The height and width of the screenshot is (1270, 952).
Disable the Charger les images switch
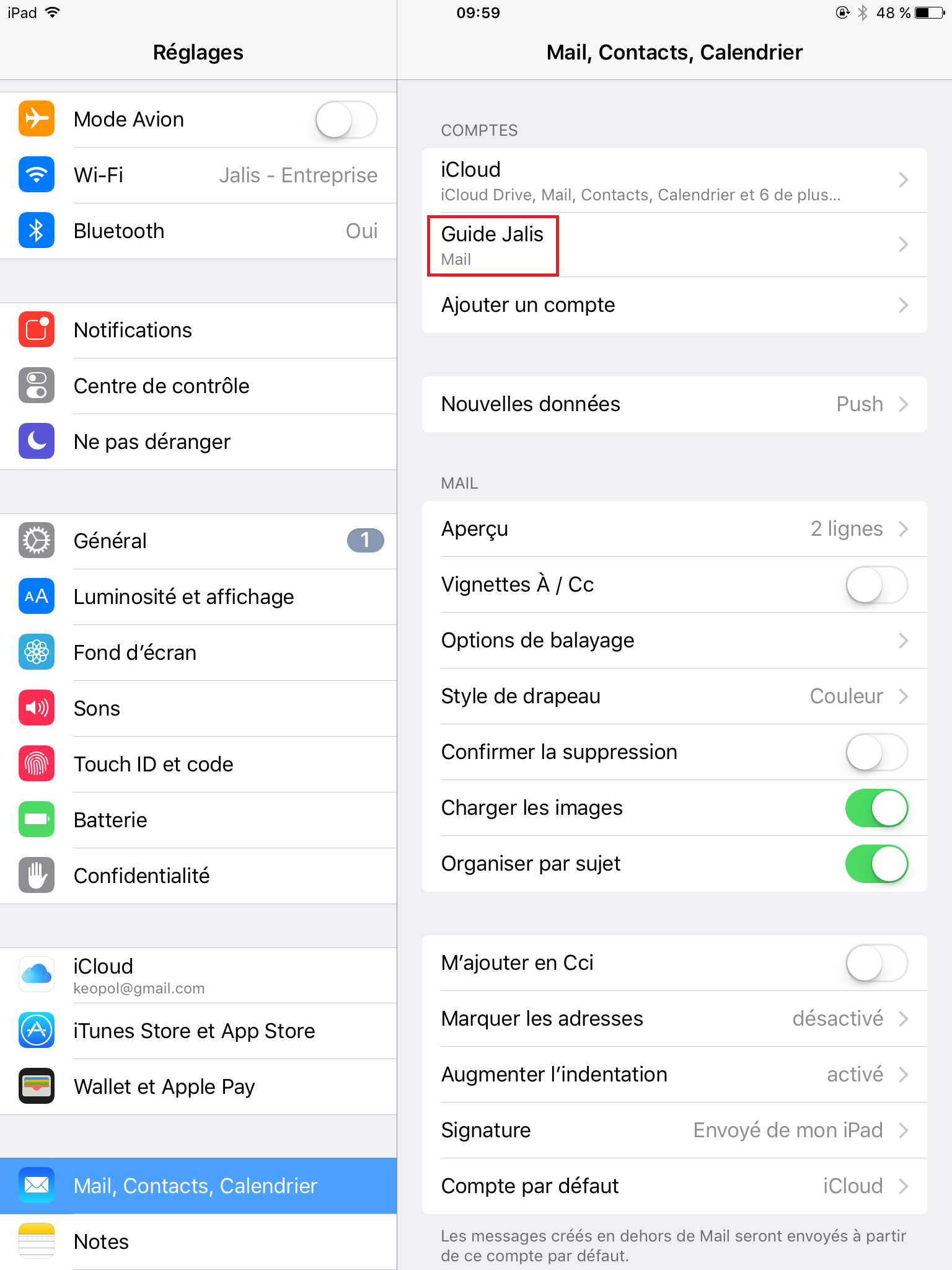click(x=877, y=808)
